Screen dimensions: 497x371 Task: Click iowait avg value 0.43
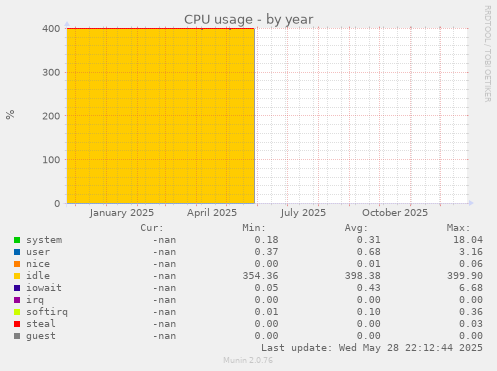point(369,288)
